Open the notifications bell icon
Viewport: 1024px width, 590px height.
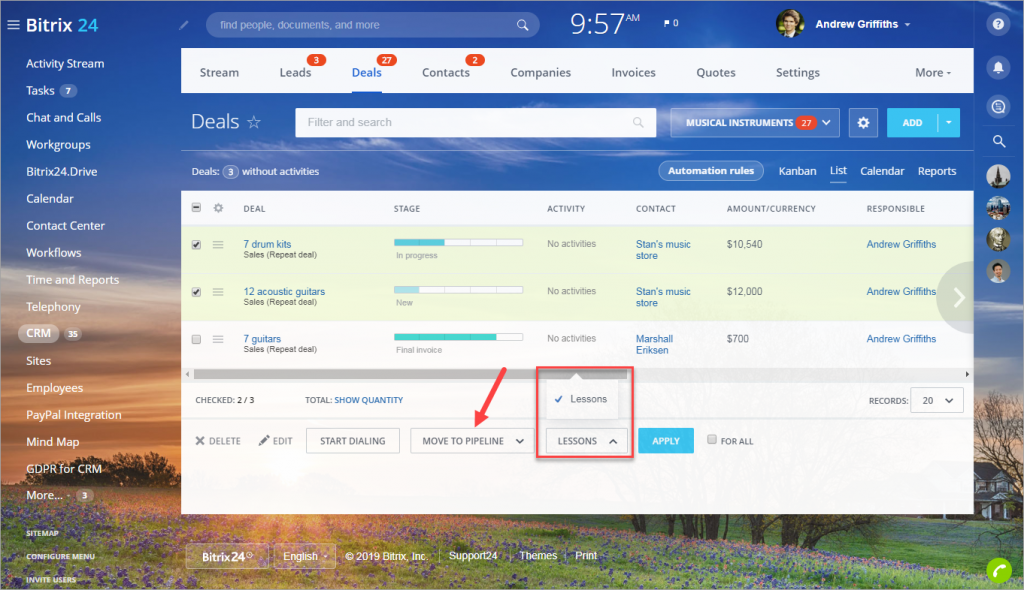998,67
